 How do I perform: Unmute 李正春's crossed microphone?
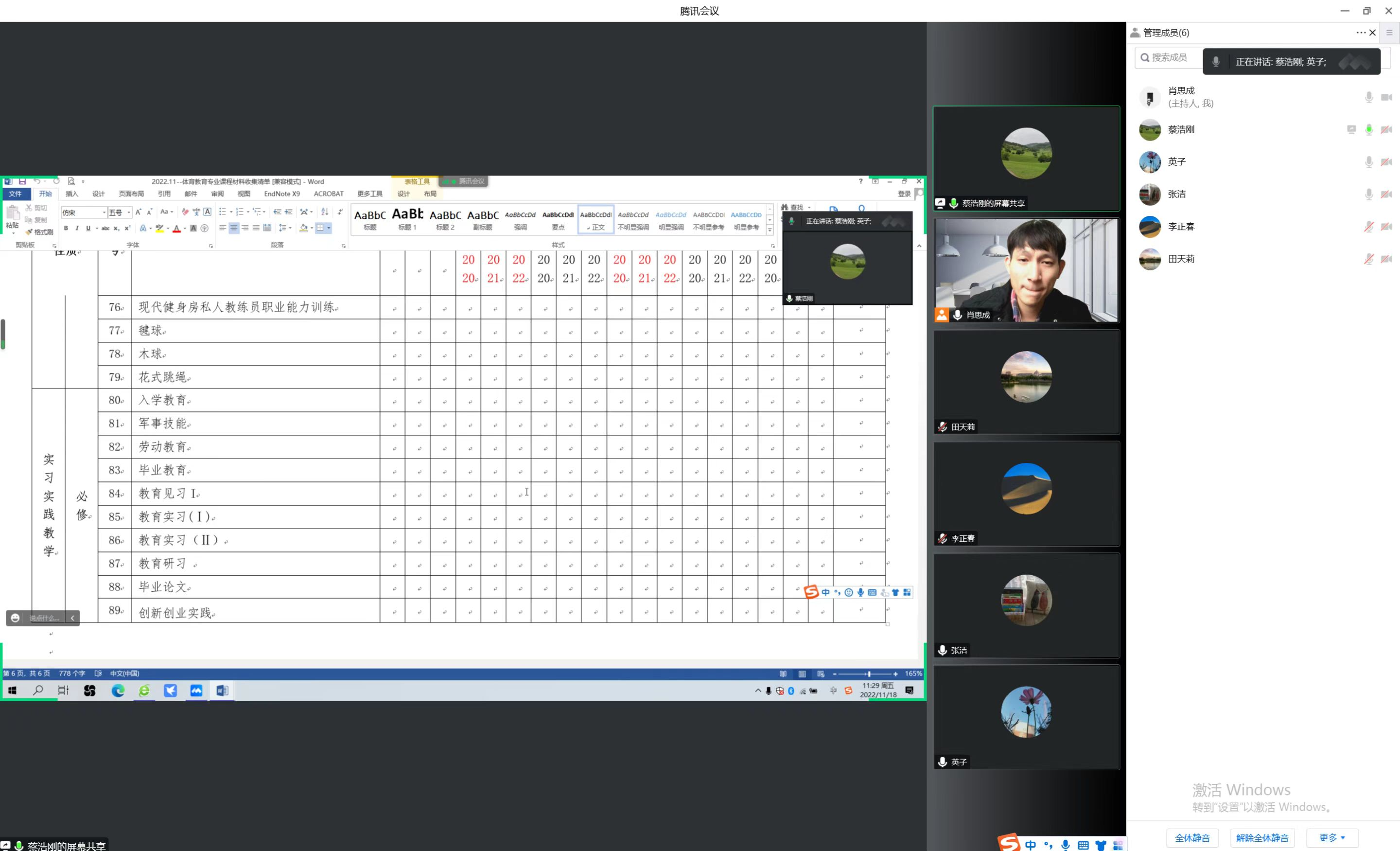tap(1369, 227)
